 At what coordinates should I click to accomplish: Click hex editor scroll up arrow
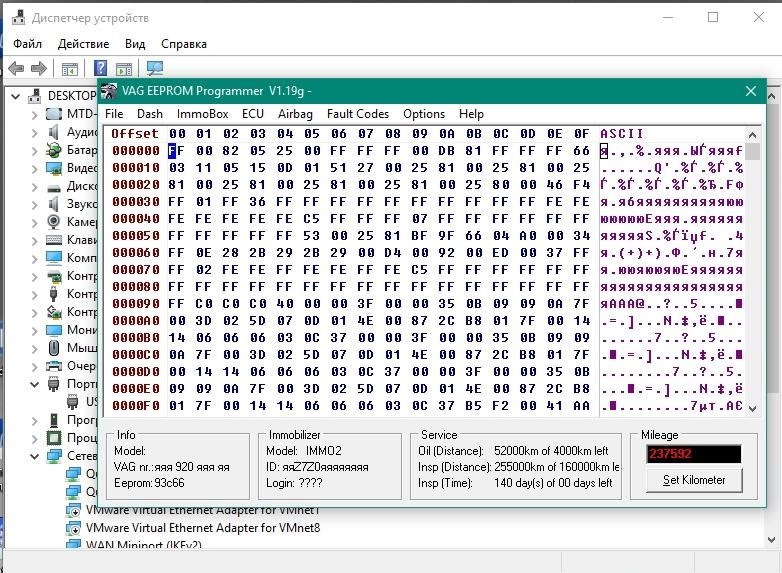(753, 135)
